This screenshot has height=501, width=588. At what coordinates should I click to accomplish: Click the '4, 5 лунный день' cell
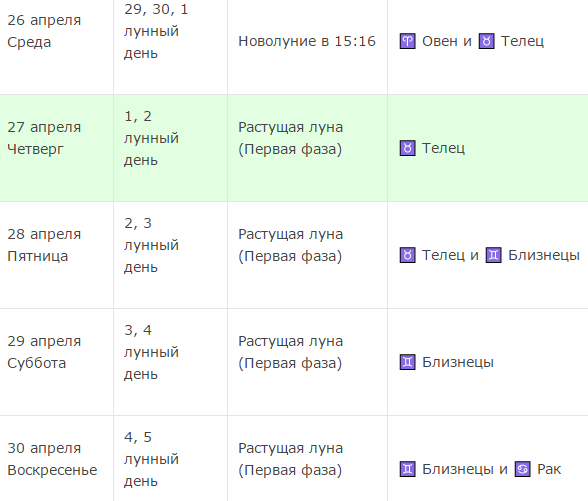point(171,458)
